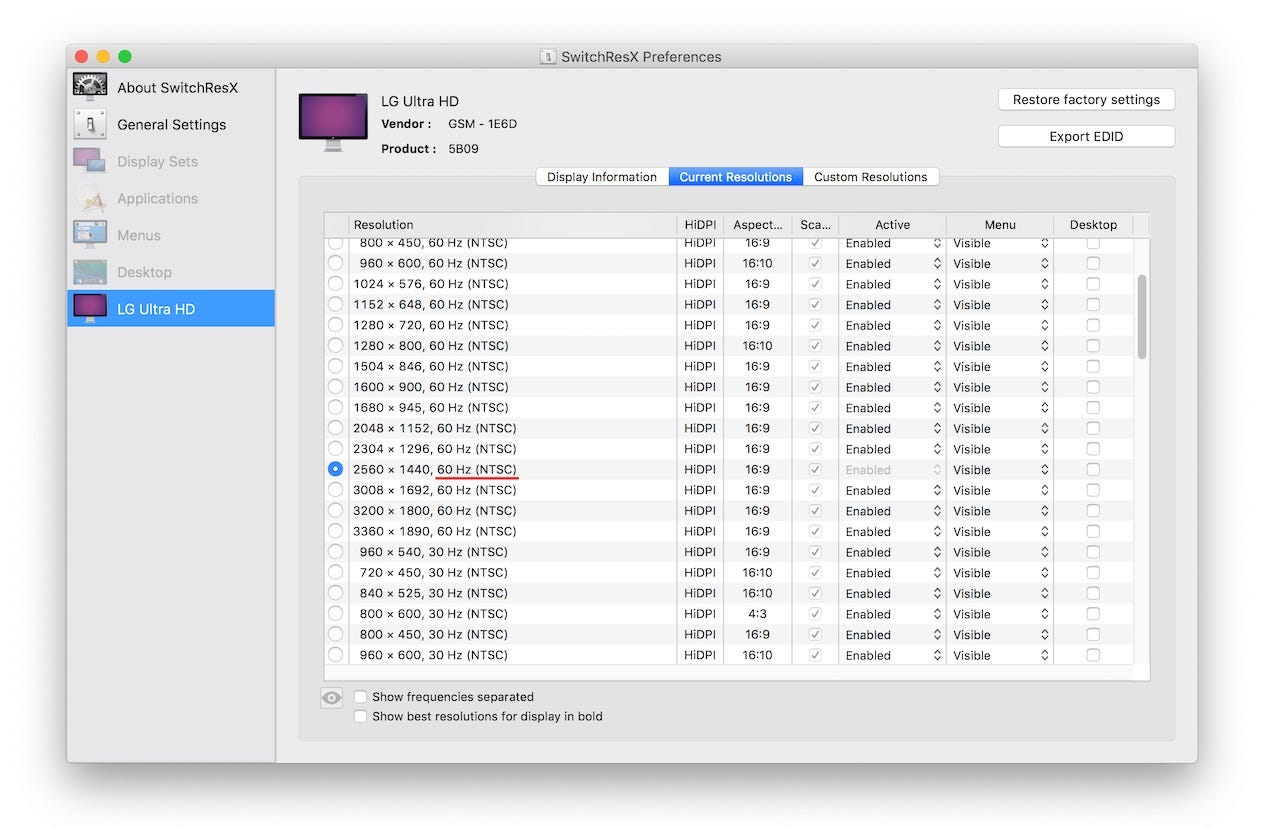
Task: Click the eye icon below the resolution list
Action: [x=332, y=698]
